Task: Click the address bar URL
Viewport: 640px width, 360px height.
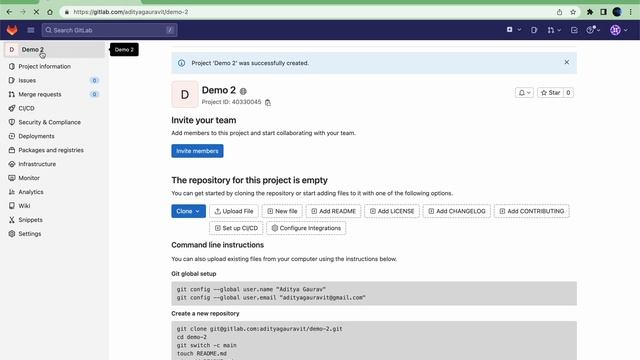Action: [131, 12]
